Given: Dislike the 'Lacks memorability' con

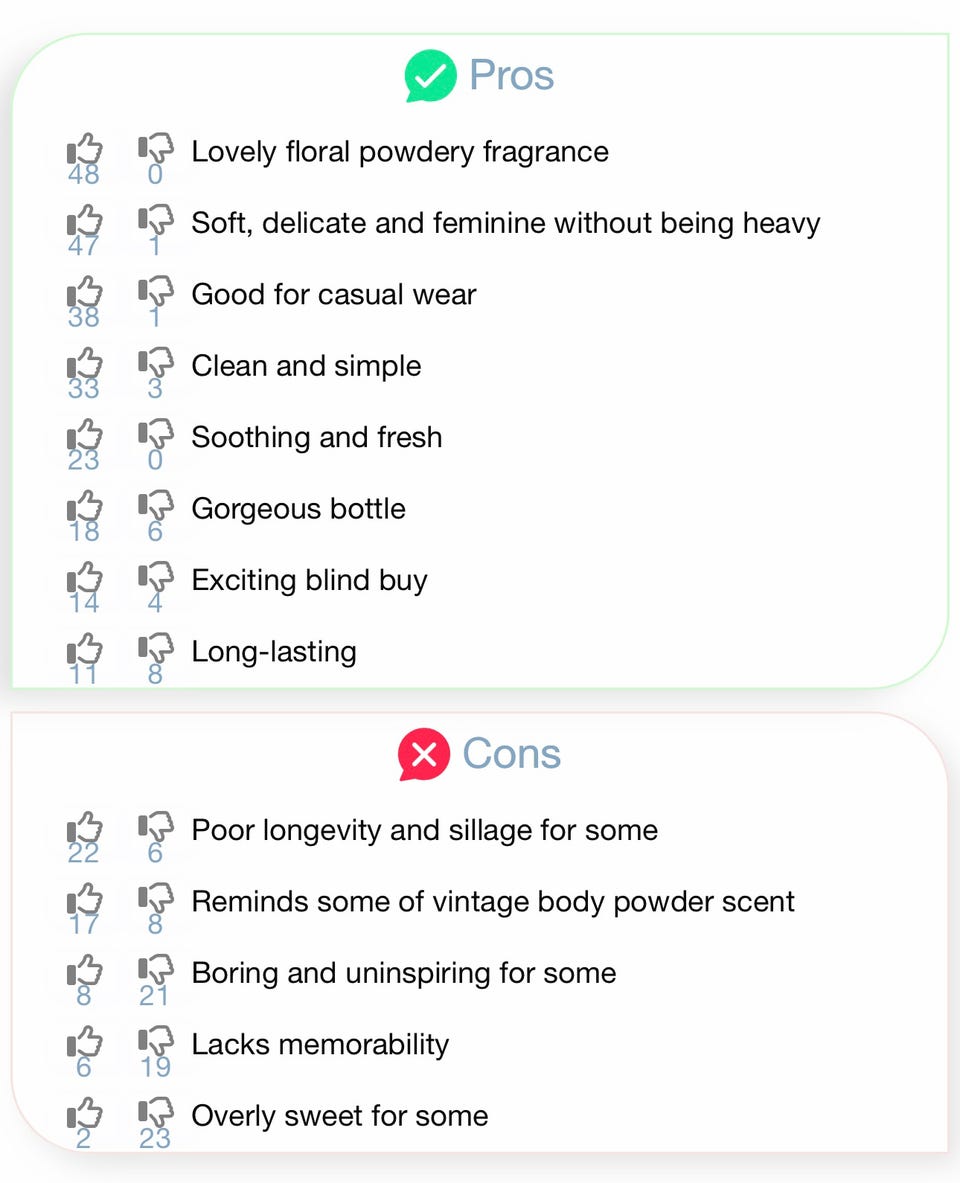Looking at the screenshot, I should 155,1043.
